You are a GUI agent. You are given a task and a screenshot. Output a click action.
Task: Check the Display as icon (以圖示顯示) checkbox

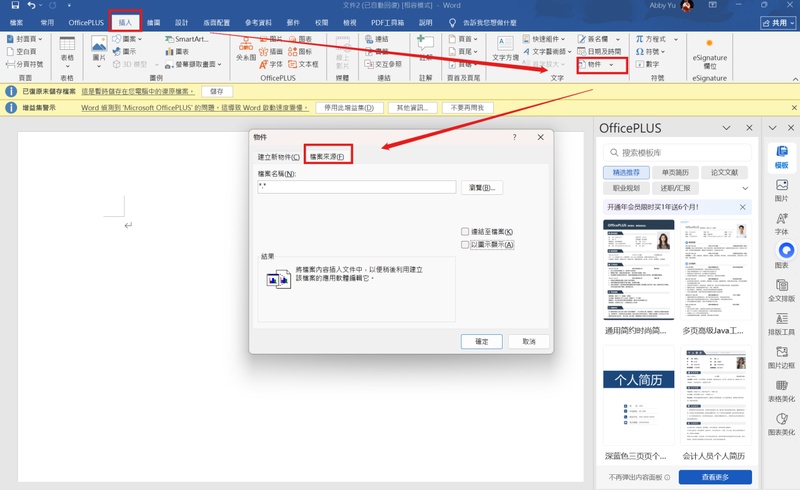(465, 244)
